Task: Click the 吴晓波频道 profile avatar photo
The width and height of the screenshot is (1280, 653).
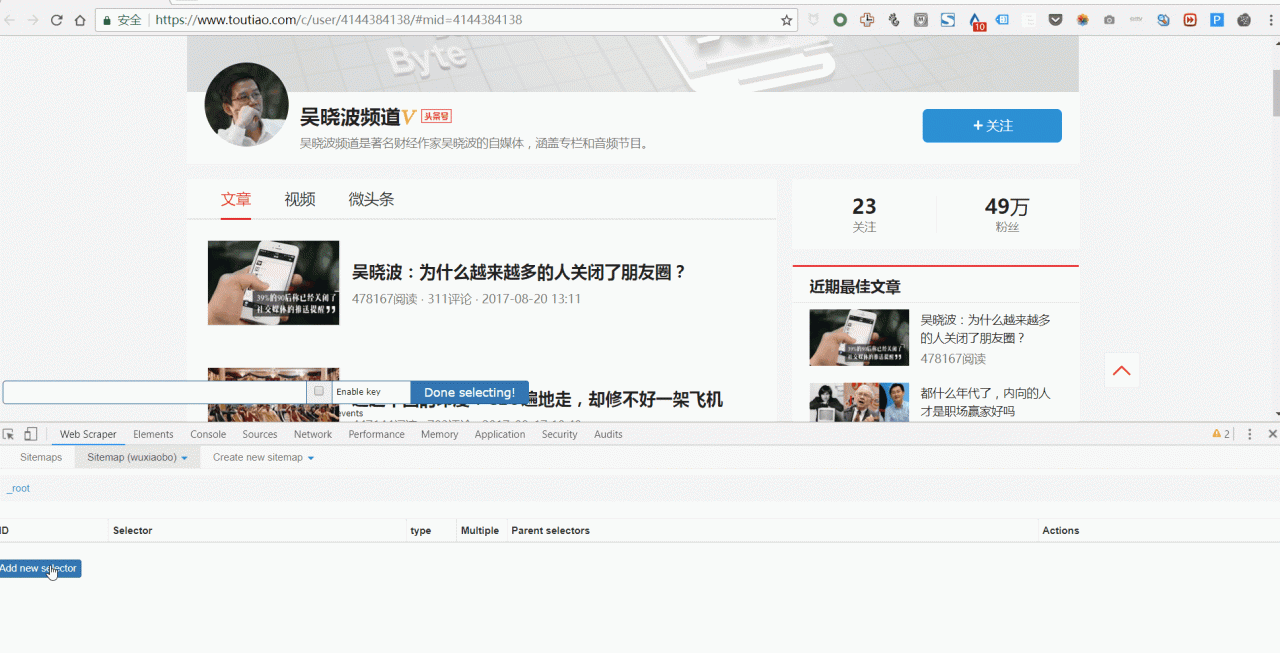Action: 247,104
